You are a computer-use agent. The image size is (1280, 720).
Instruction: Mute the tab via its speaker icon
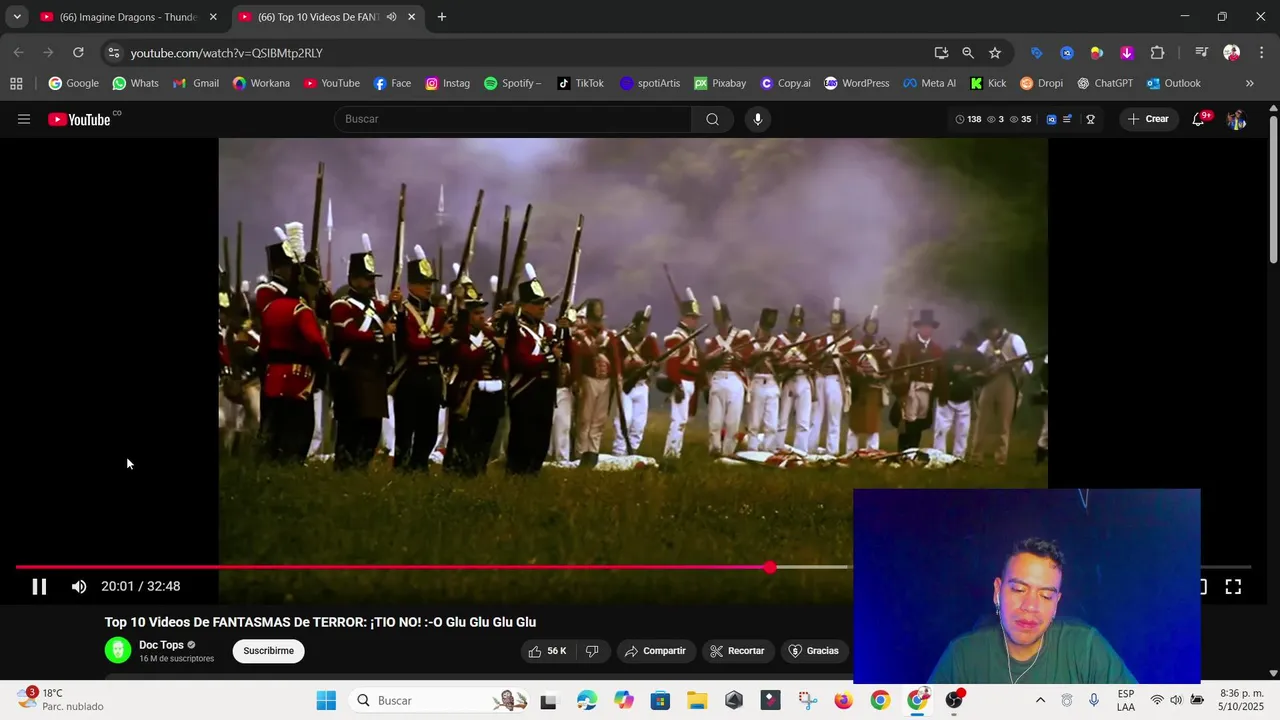(x=391, y=17)
